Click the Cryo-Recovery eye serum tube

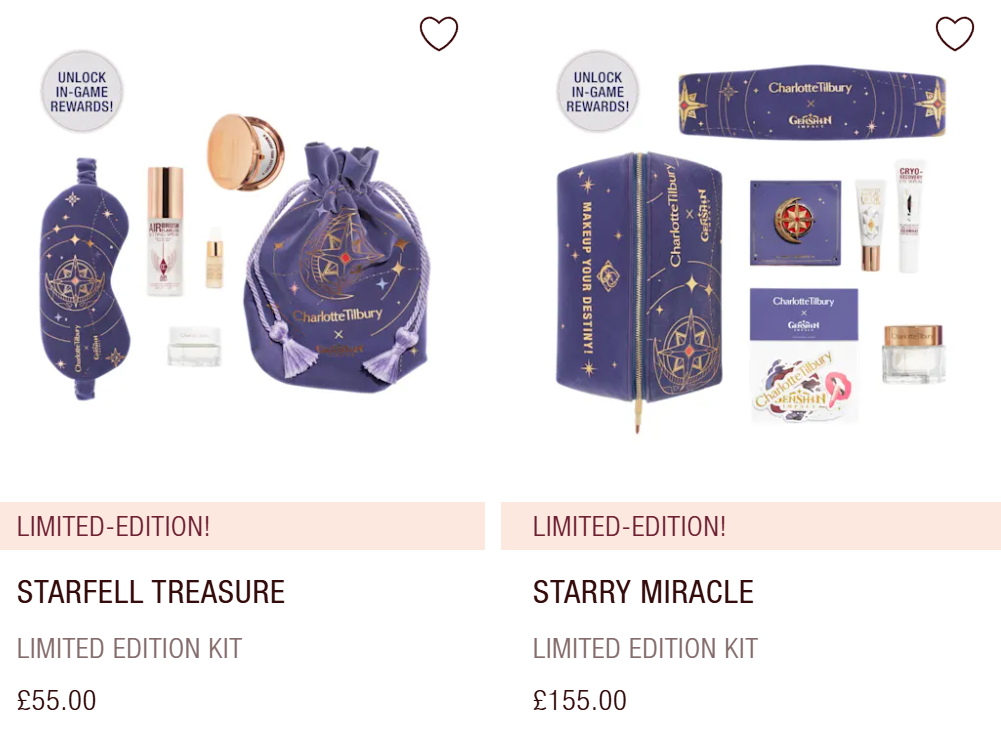coord(910,216)
